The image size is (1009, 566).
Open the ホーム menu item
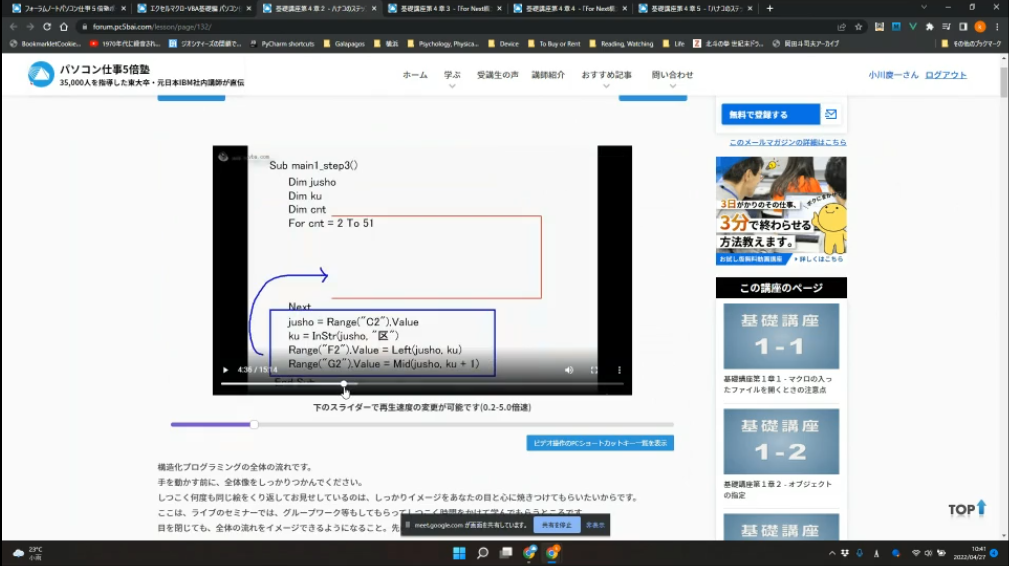point(415,75)
